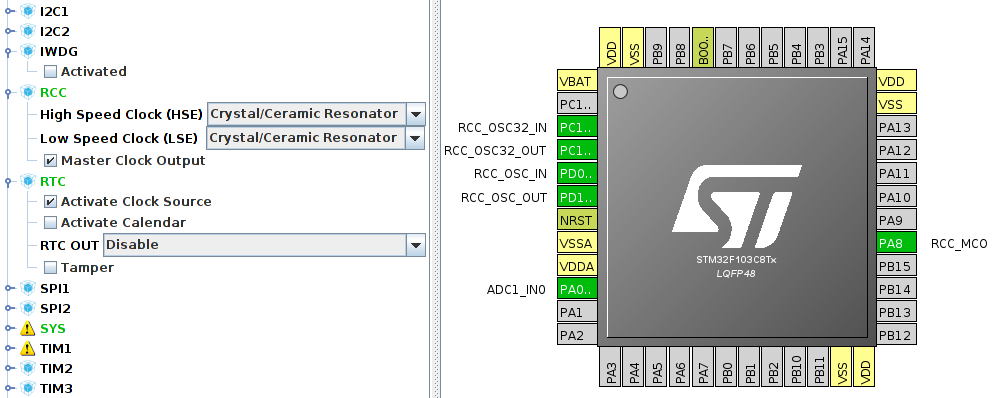Viewport: 992px width, 398px height.
Task: Select the green PA8 pin
Action: 896,244
